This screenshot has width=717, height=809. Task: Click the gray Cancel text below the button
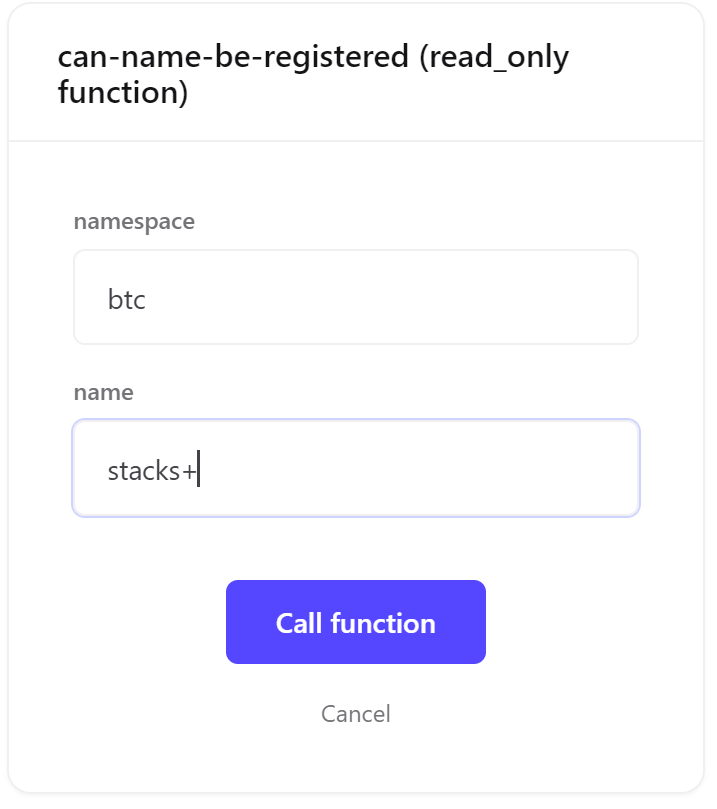[x=355, y=714]
